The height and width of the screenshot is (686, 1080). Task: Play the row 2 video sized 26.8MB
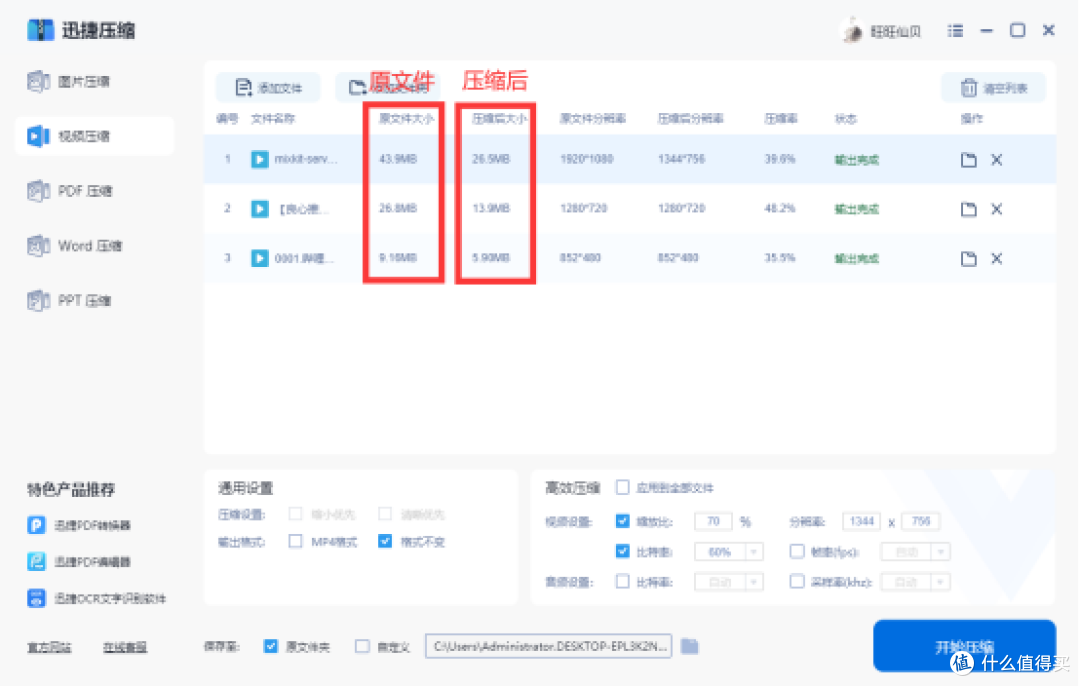point(260,209)
